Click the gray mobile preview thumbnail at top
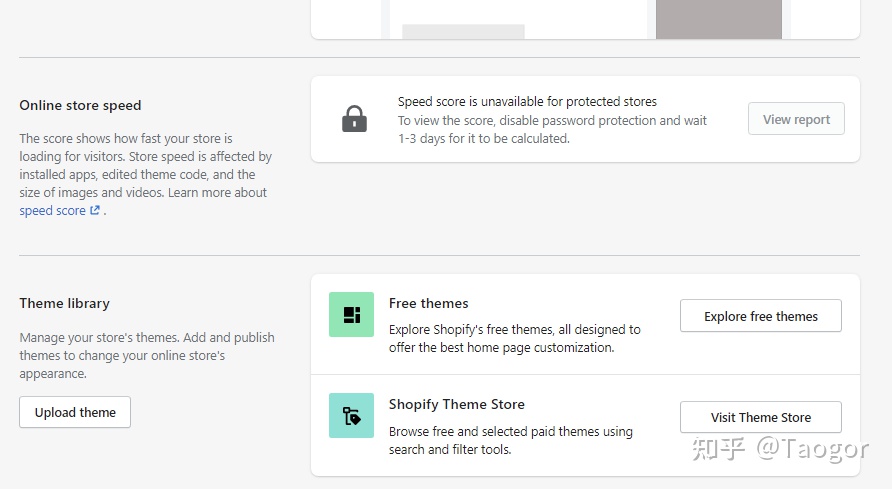The height and width of the screenshot is (489, 892). tap(718, 19)
